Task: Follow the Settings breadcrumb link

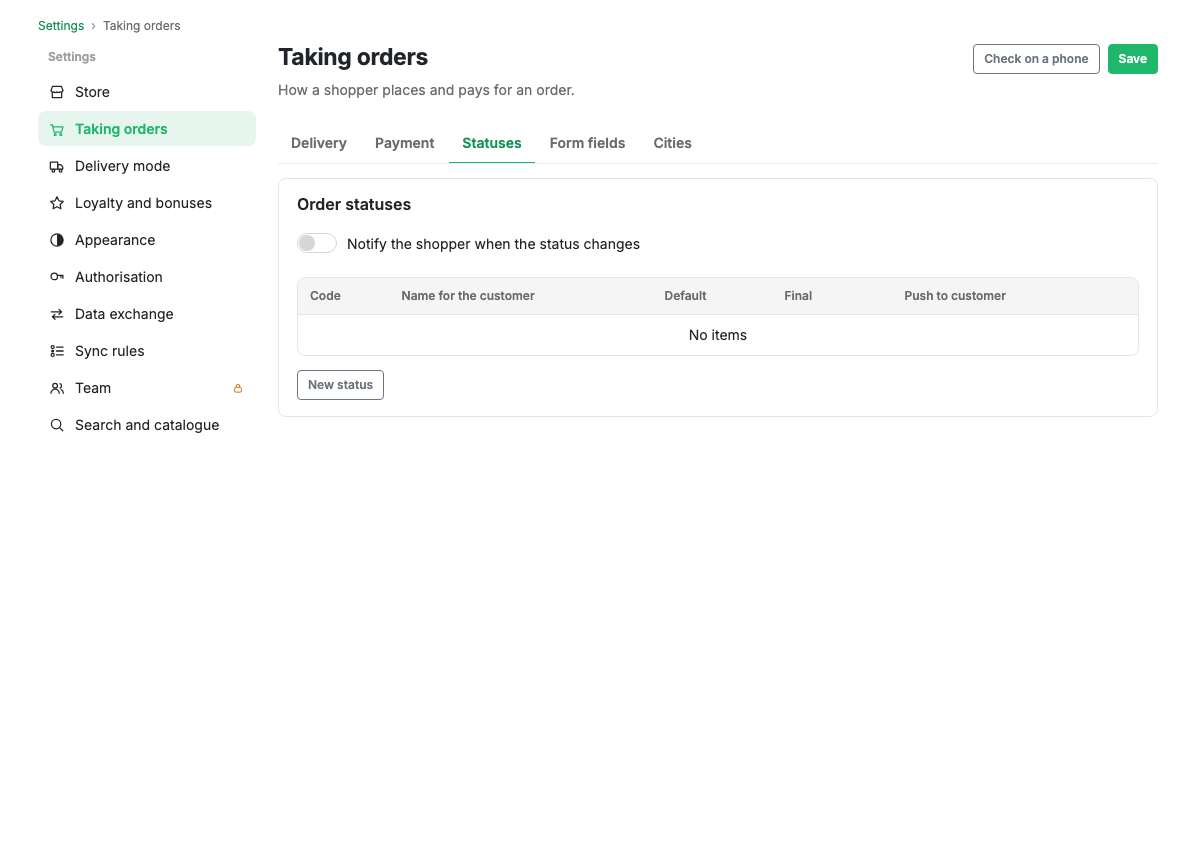Action: click(x=61, y=26)
